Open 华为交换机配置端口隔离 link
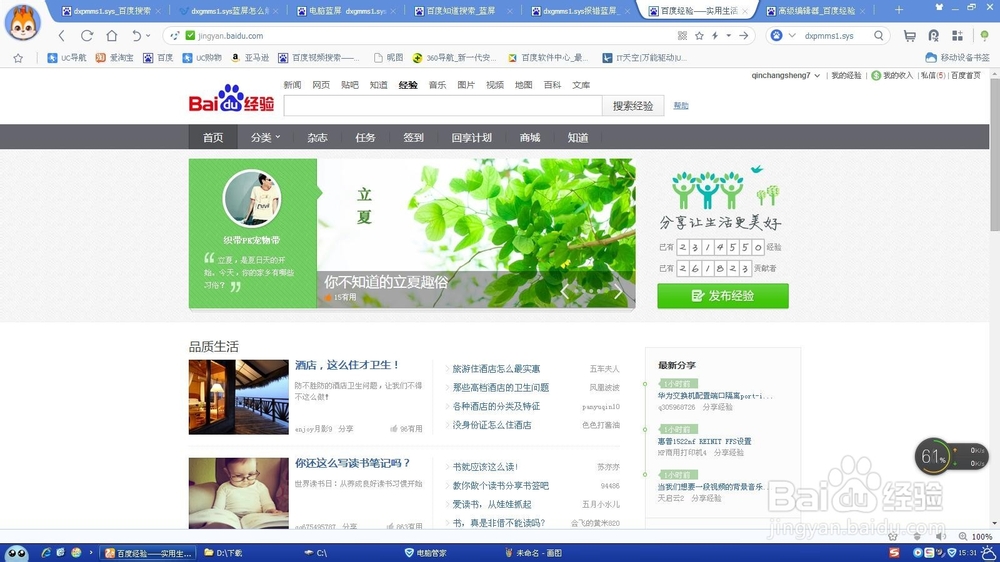The height and width of the screenshot is (562, 1000). pyautogui.click(x=715, y=396)
